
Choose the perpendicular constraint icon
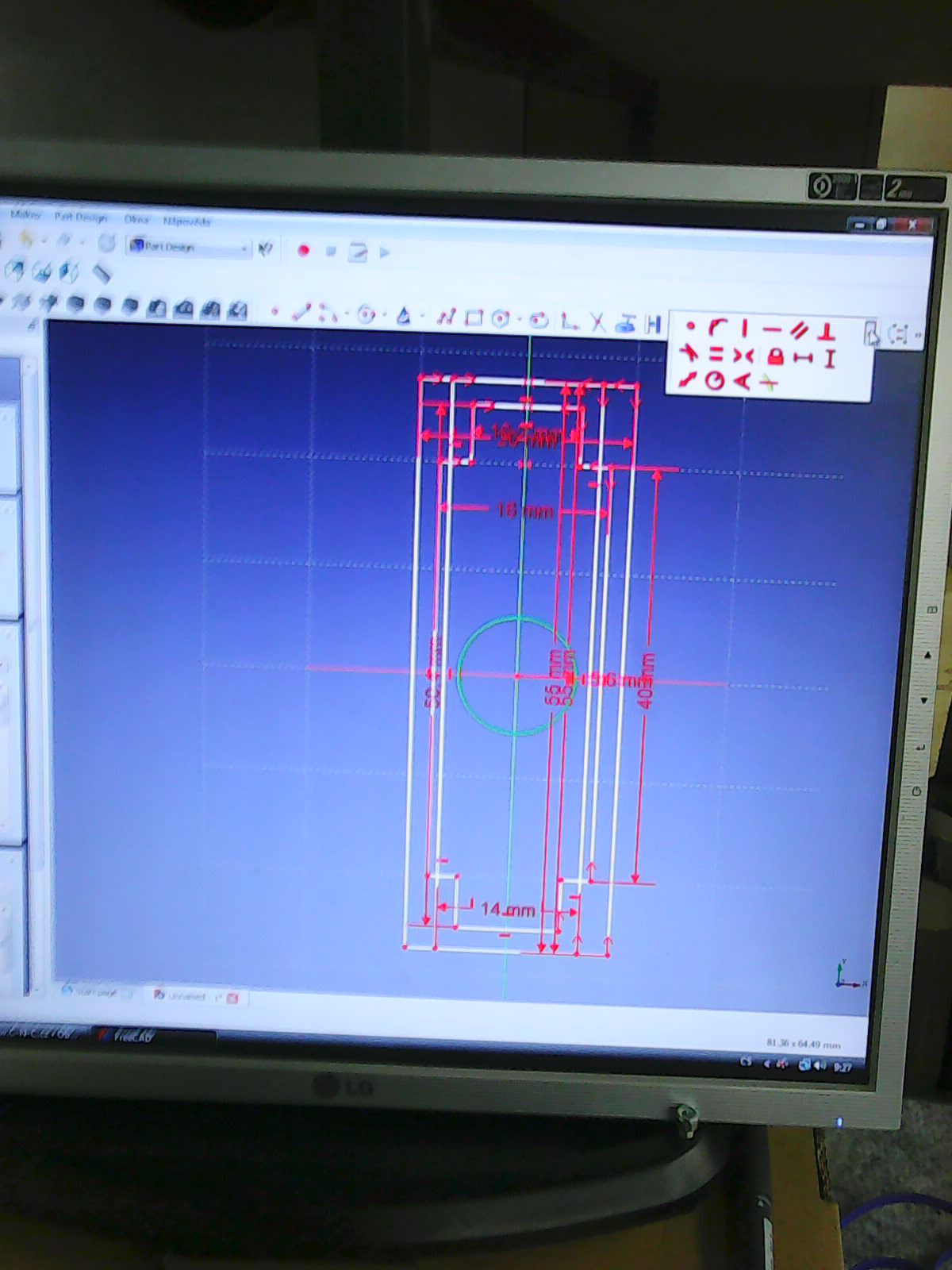[x=827, y=330]
